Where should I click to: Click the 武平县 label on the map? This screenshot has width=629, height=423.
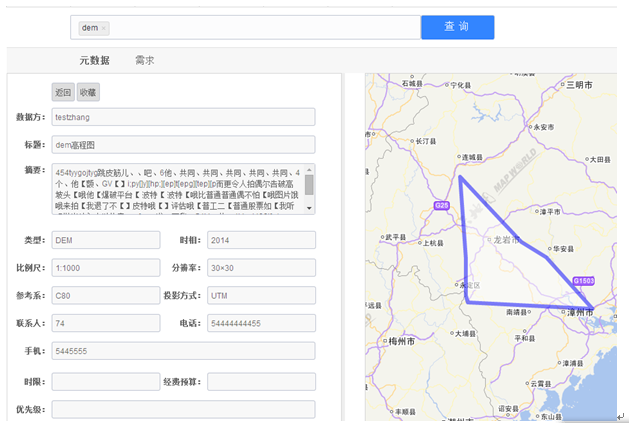tap(396, 237)
